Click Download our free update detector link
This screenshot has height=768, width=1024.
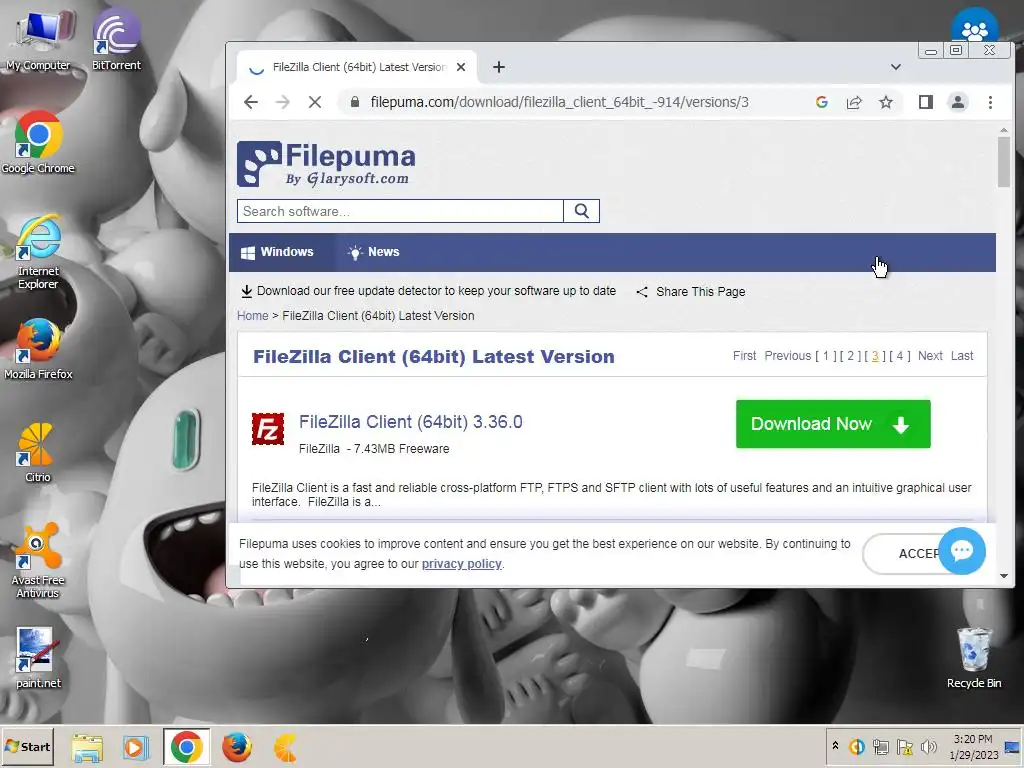[x=428, y=291]
